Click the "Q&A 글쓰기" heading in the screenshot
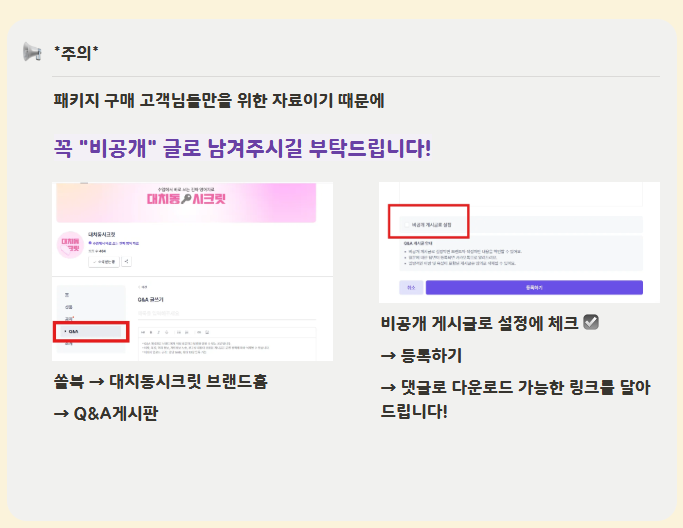 [x=150, y=299]
